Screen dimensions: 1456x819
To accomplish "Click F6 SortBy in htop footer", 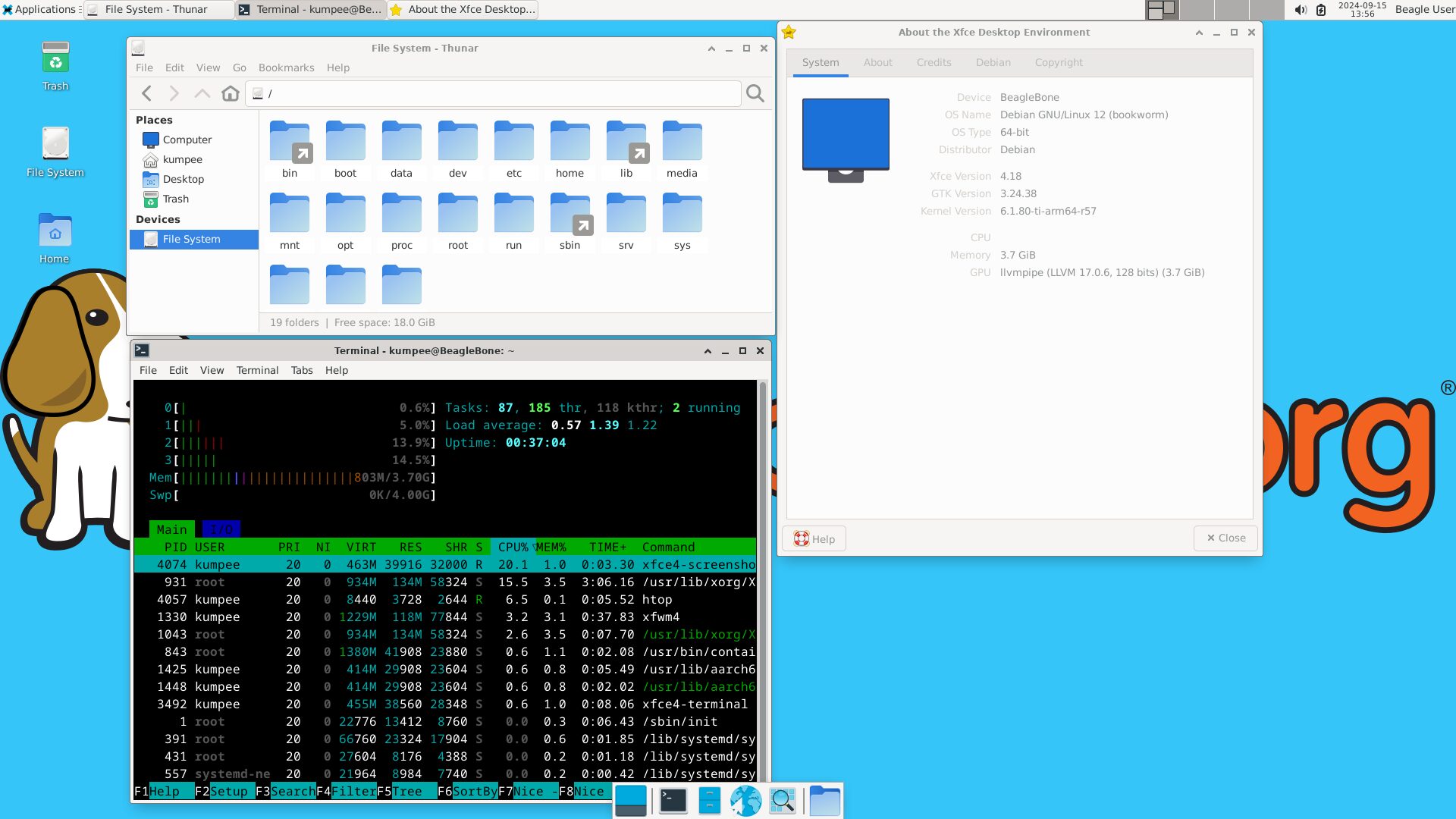I will click(467, 791).
